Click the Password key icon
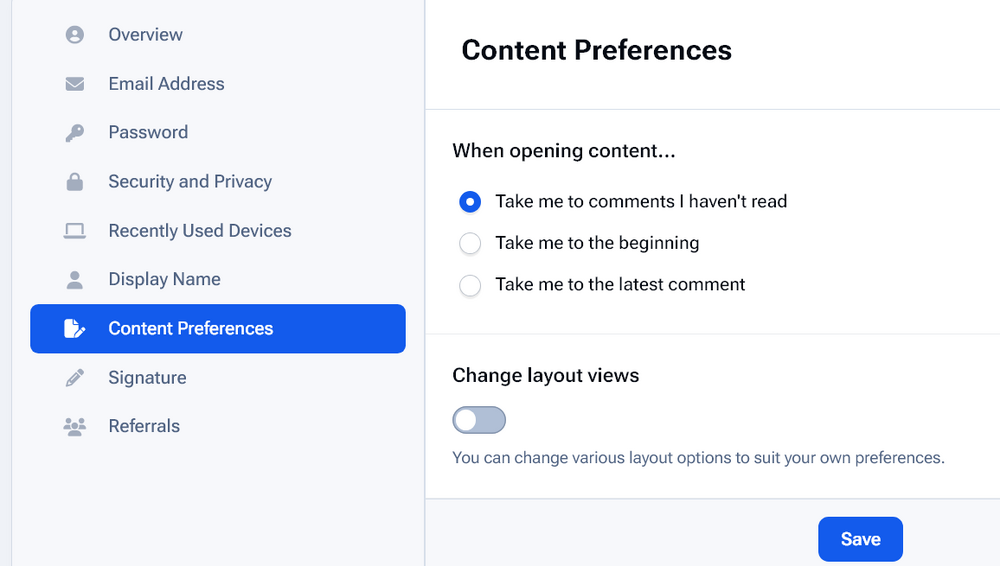This screenshot has width=1000, height=566. pos(75,133)
